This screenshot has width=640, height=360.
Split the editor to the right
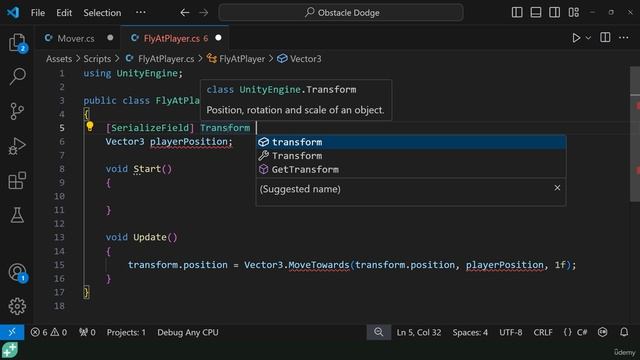click(605, 38)
